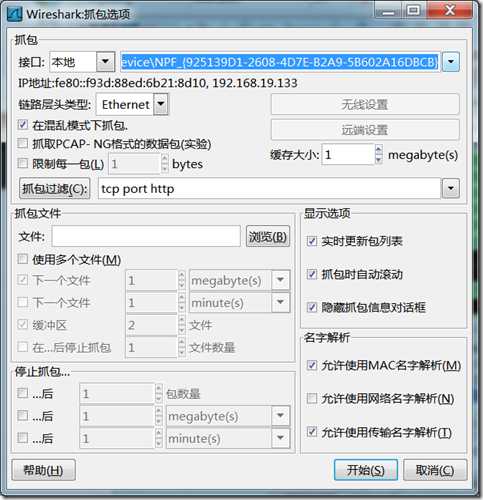Click the 缓冲区 value field showing 2
The width and height of the screenshot is (483, 500).
151,325
